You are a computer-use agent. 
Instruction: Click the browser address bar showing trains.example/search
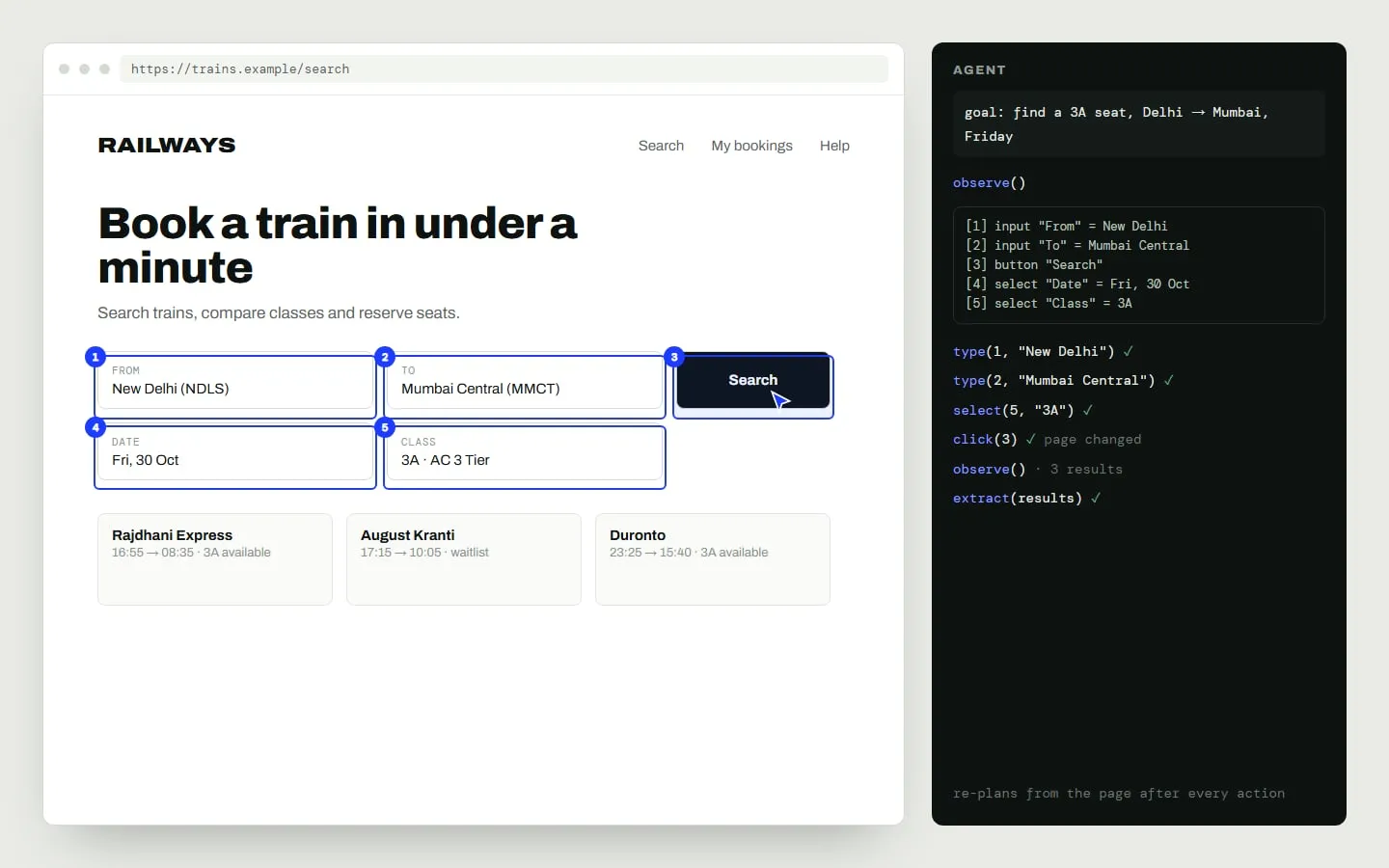pos(504,69)
